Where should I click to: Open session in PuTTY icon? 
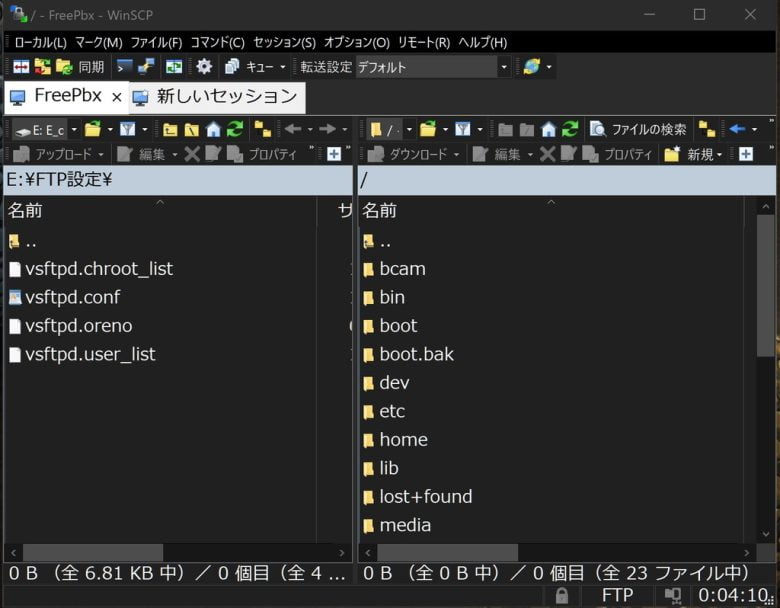(x=146, y=67)
